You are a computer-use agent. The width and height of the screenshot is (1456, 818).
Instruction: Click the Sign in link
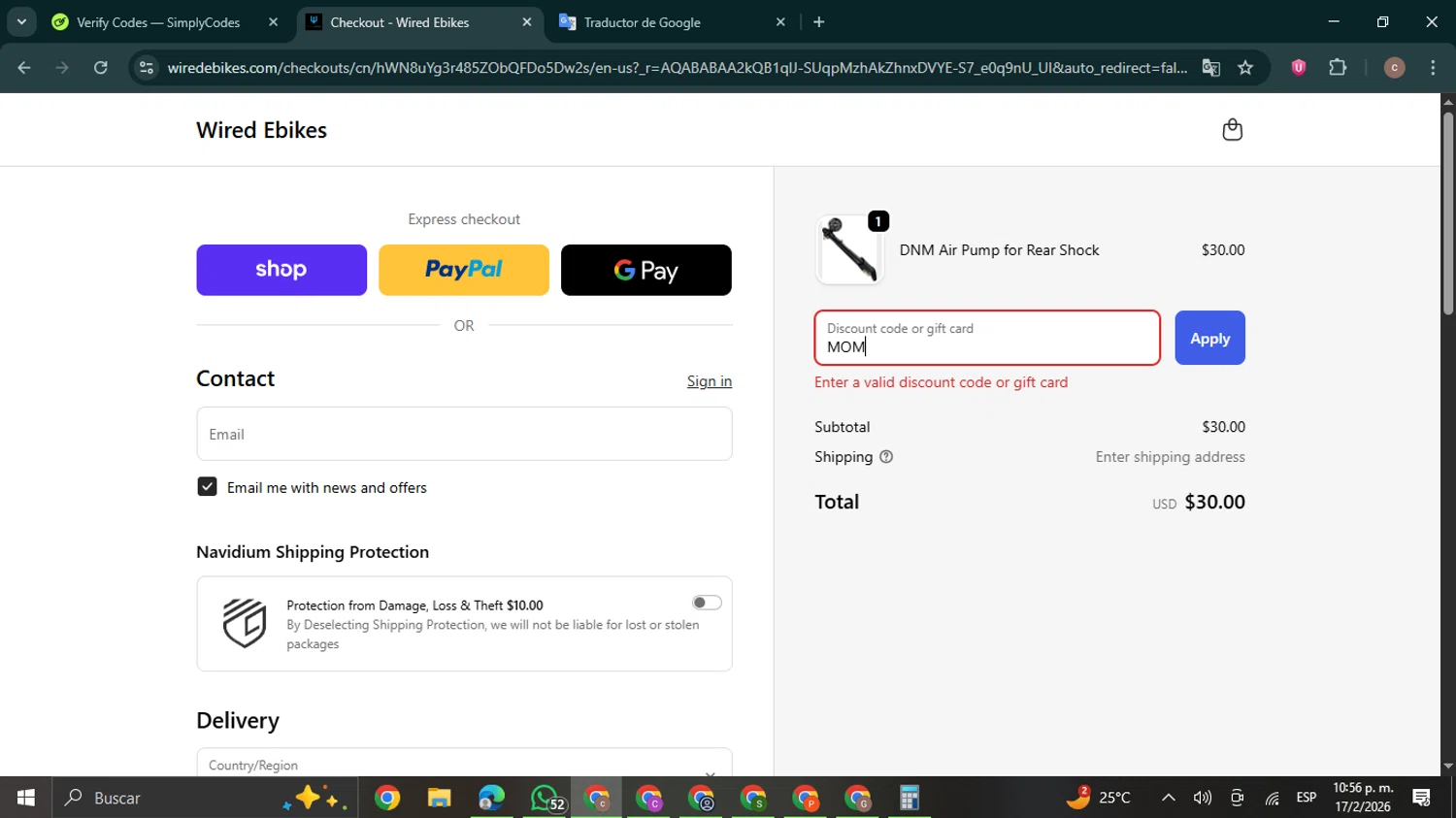pyautogui.click(x=710, y=381)
